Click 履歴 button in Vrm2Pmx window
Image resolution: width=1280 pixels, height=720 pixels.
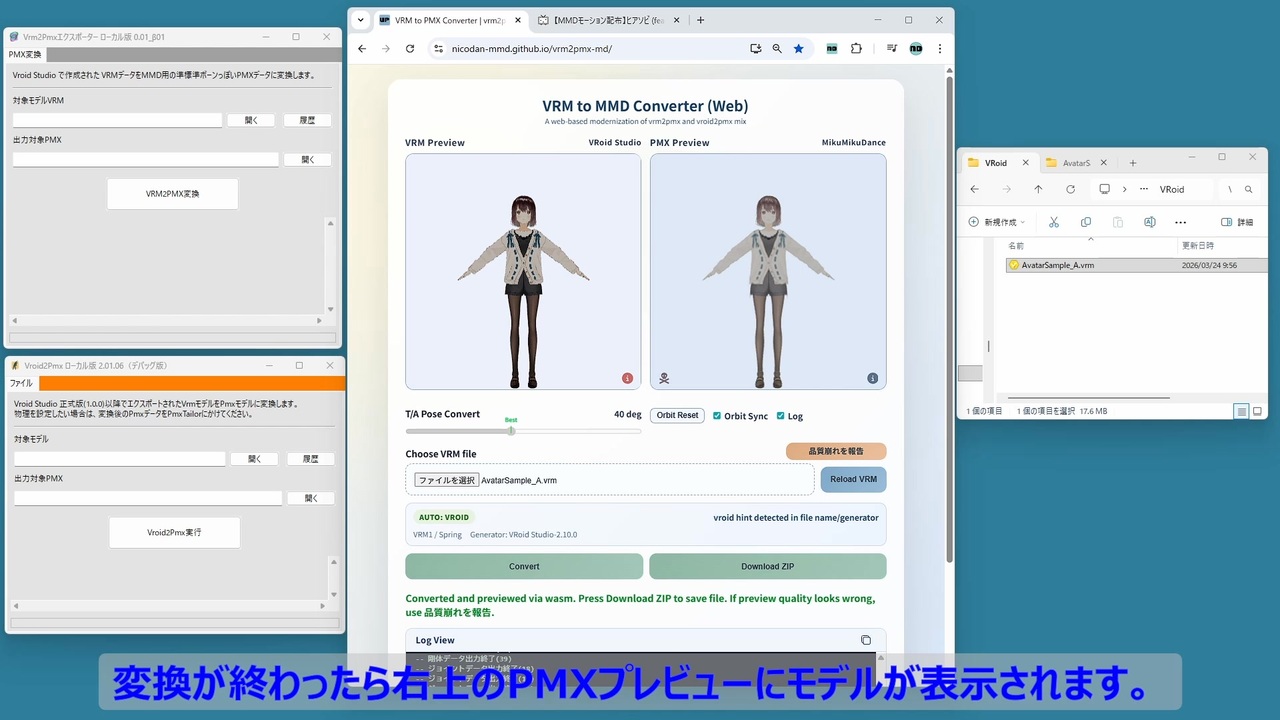(308, 120)
